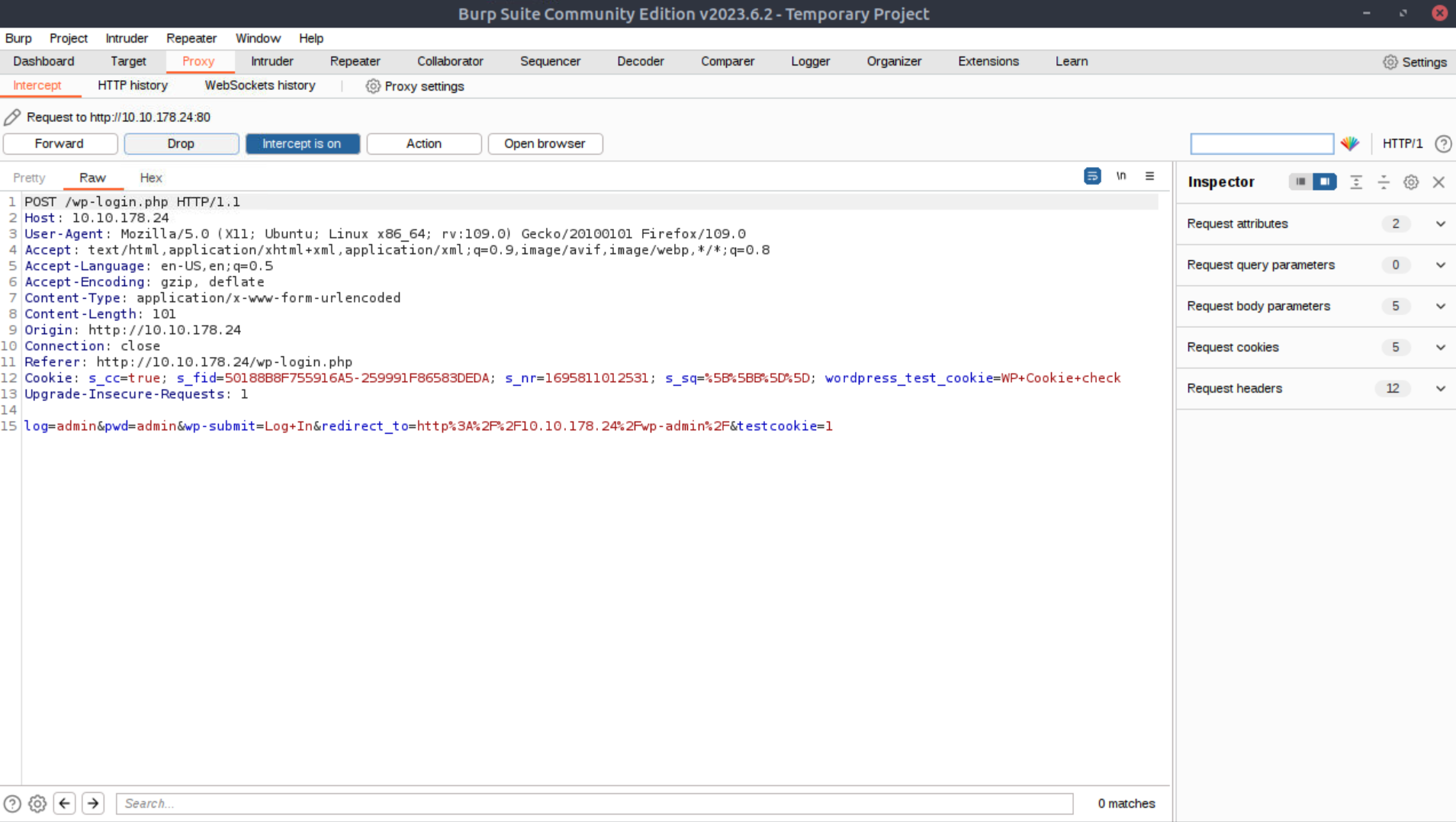Open Proxy settings
Viewport: 1456px width, 822px height.
pos(415,86)
